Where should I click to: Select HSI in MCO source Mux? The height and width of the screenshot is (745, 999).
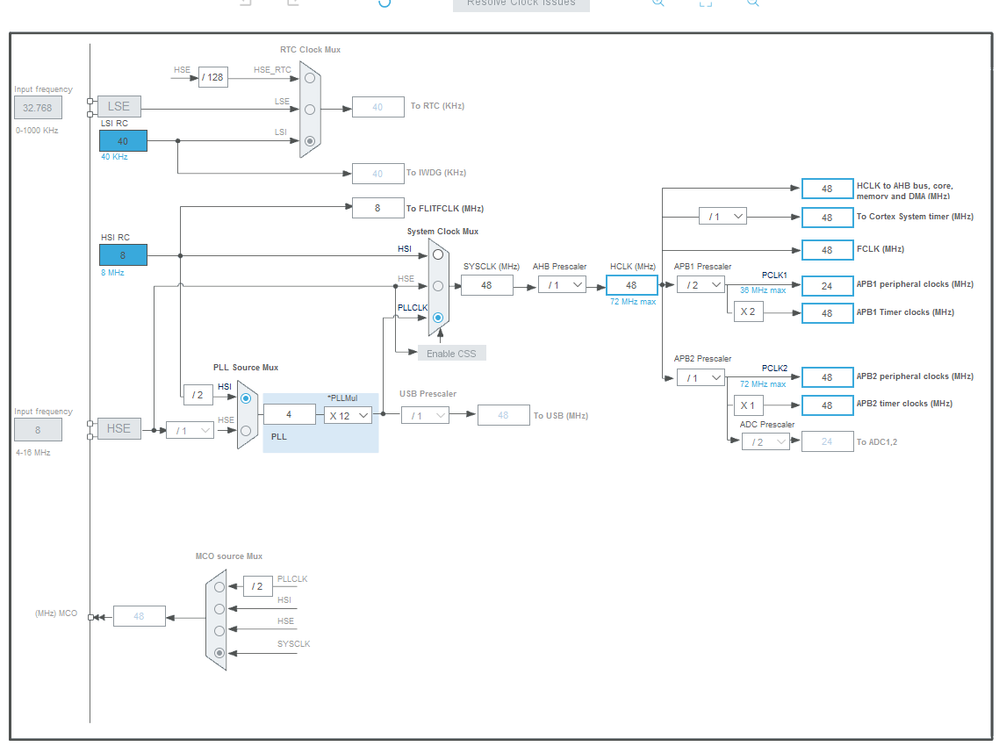[219, 609]
